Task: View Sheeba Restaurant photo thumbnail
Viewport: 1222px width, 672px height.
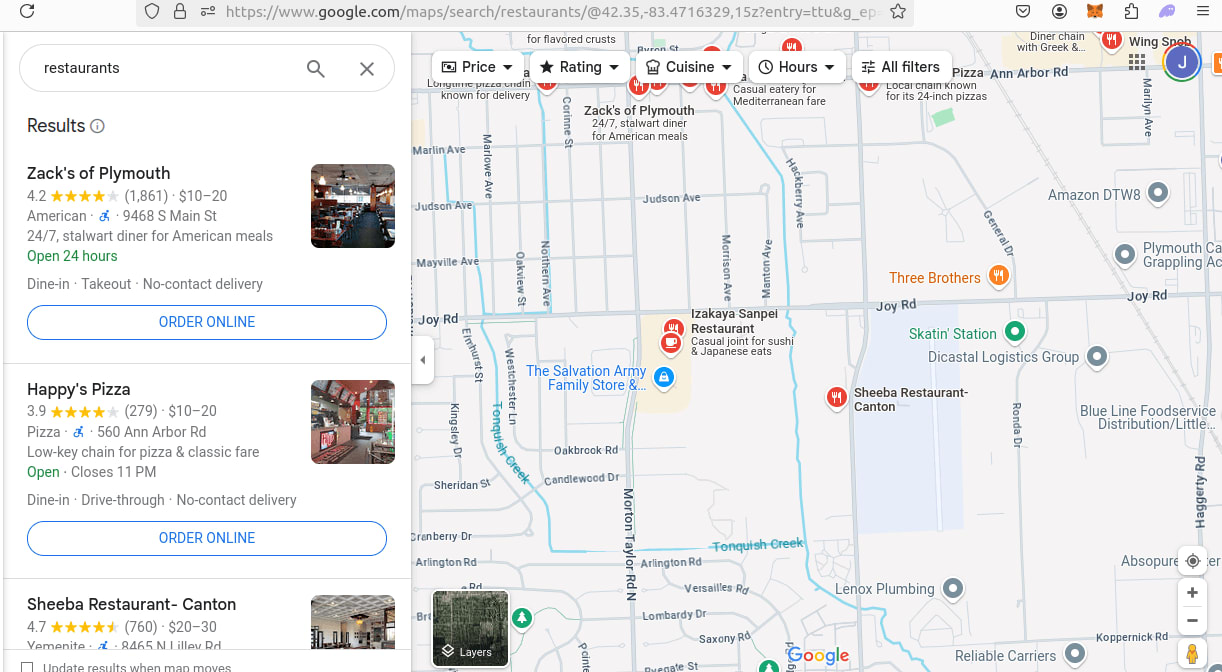Action: (x=353, y=623)
